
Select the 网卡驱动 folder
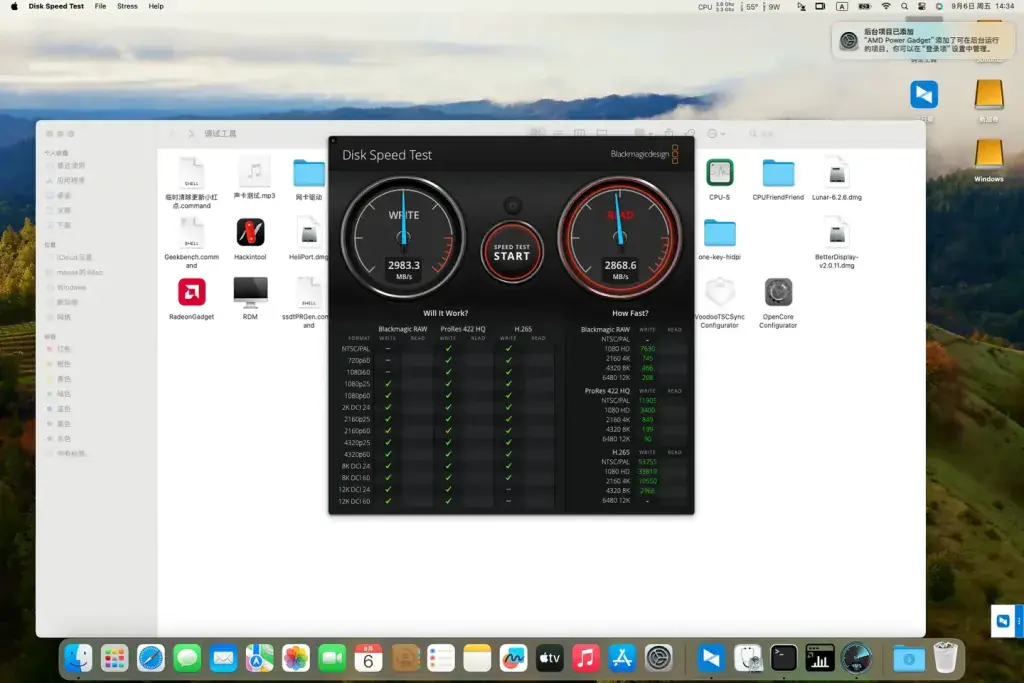(309, 179)
